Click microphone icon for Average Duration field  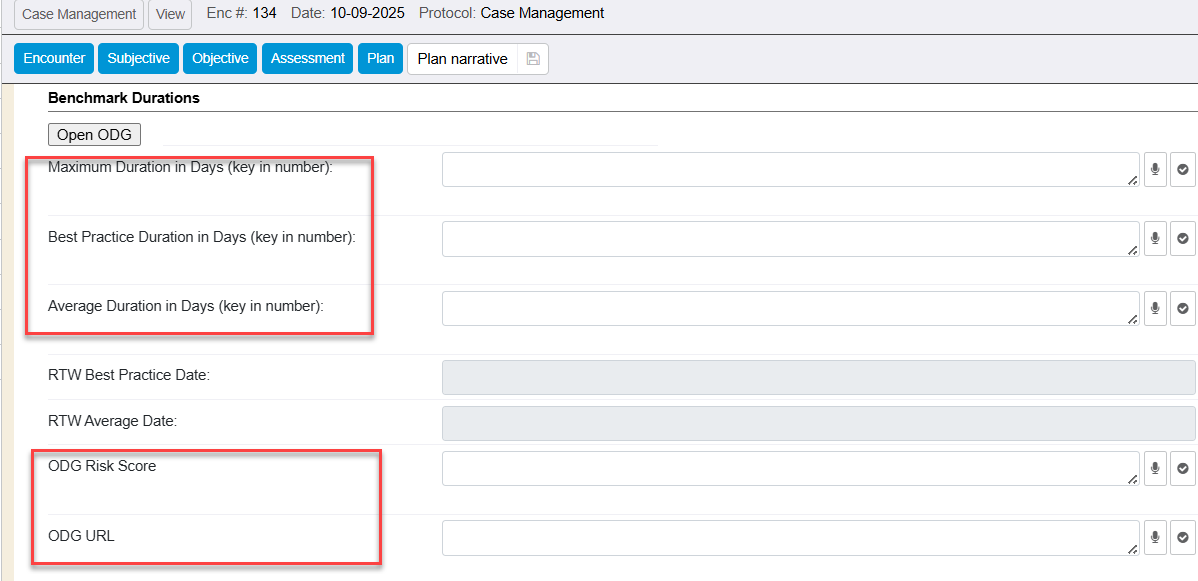point(1155,309)
